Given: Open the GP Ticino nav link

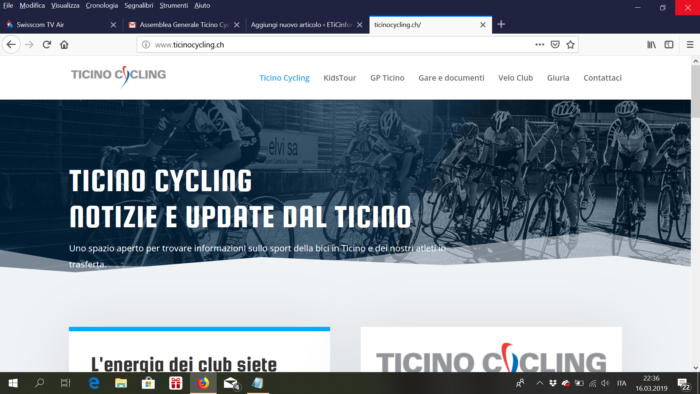Looking at the screenshot, I should pyautogui.click(x=387, y=78).
